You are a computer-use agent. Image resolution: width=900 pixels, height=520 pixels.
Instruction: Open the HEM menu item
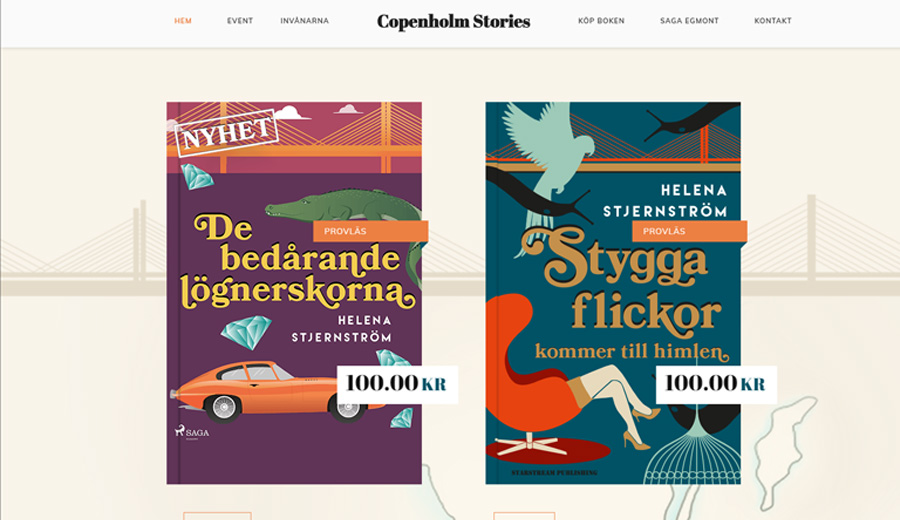coord(183,21)
